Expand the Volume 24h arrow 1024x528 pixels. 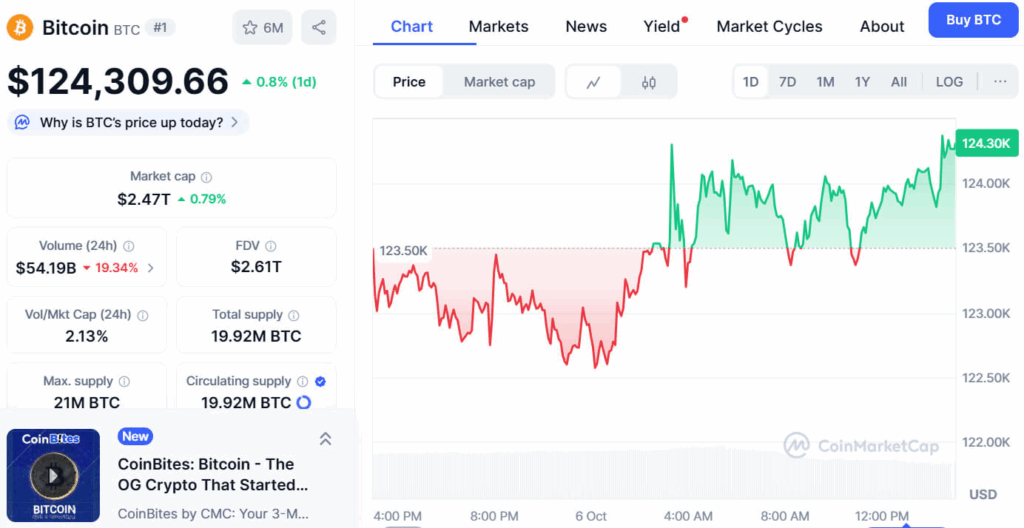151,268
